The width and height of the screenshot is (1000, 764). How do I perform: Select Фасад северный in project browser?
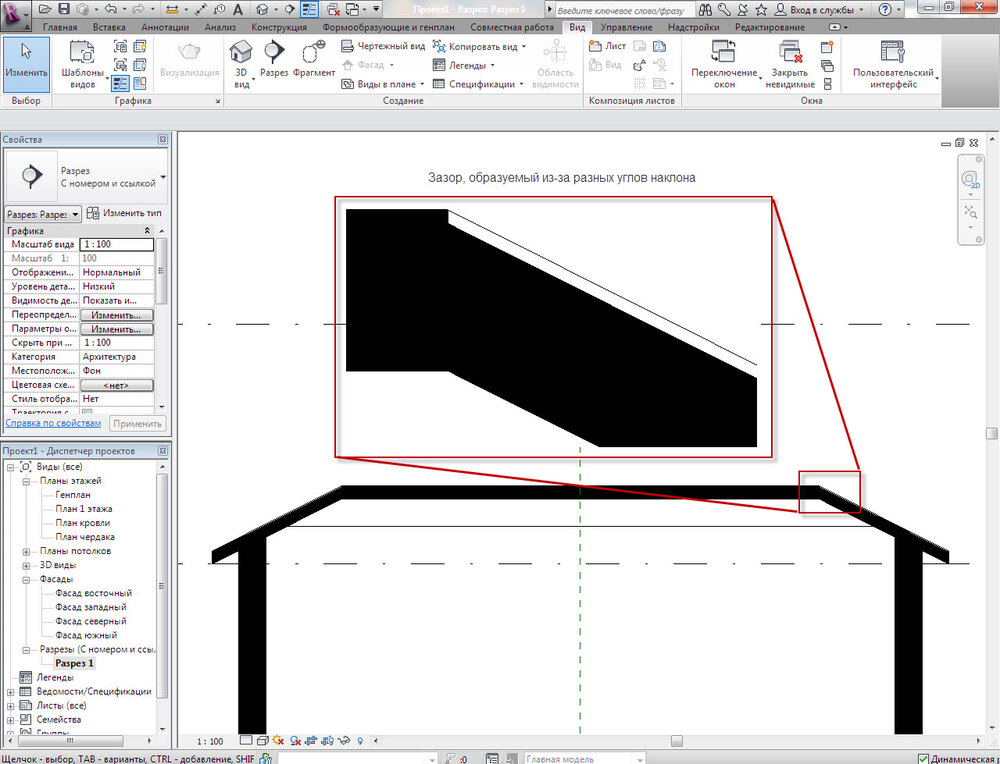(x=91, y=621)
